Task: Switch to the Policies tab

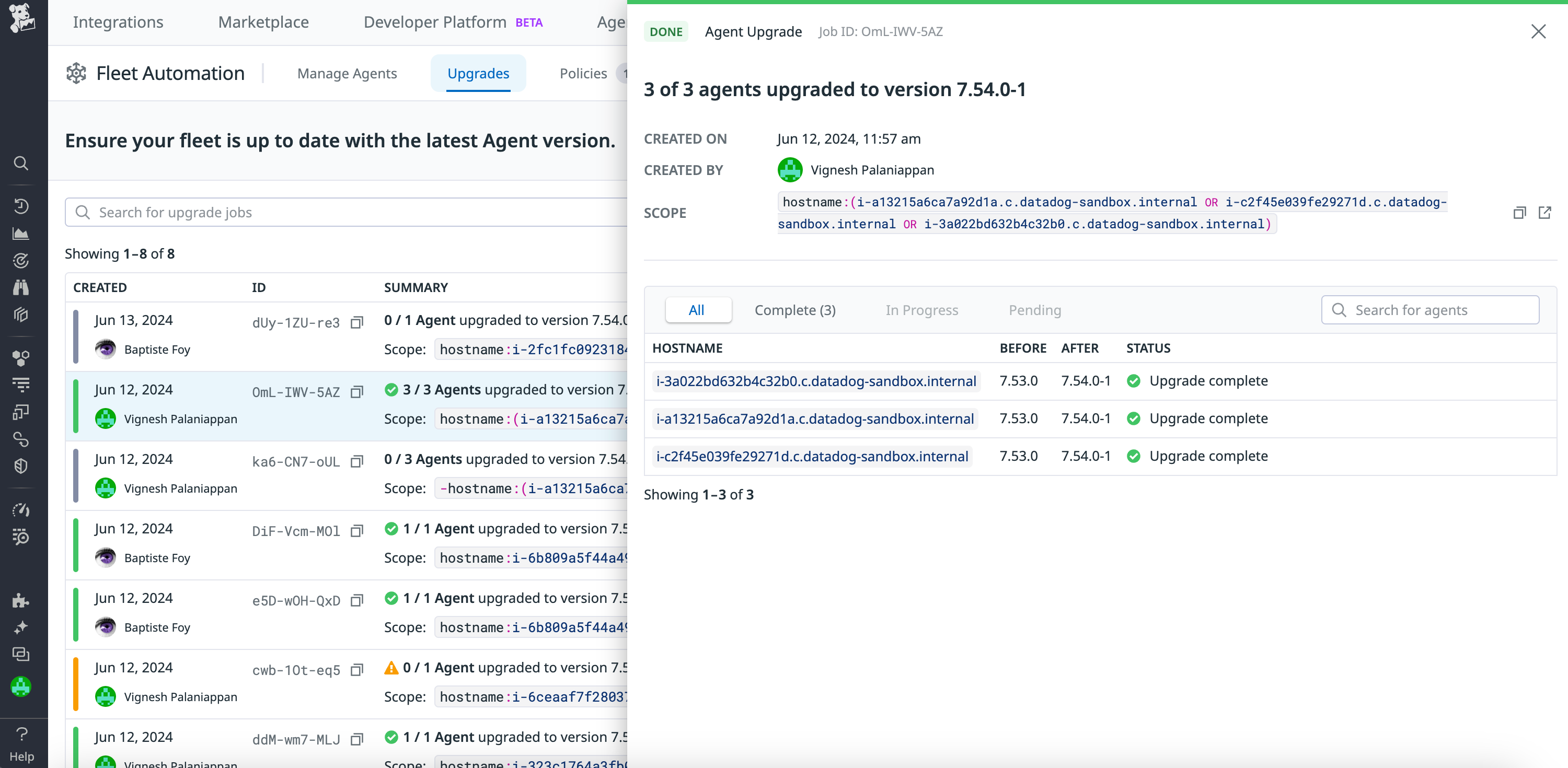Action: tap(582, 73)
